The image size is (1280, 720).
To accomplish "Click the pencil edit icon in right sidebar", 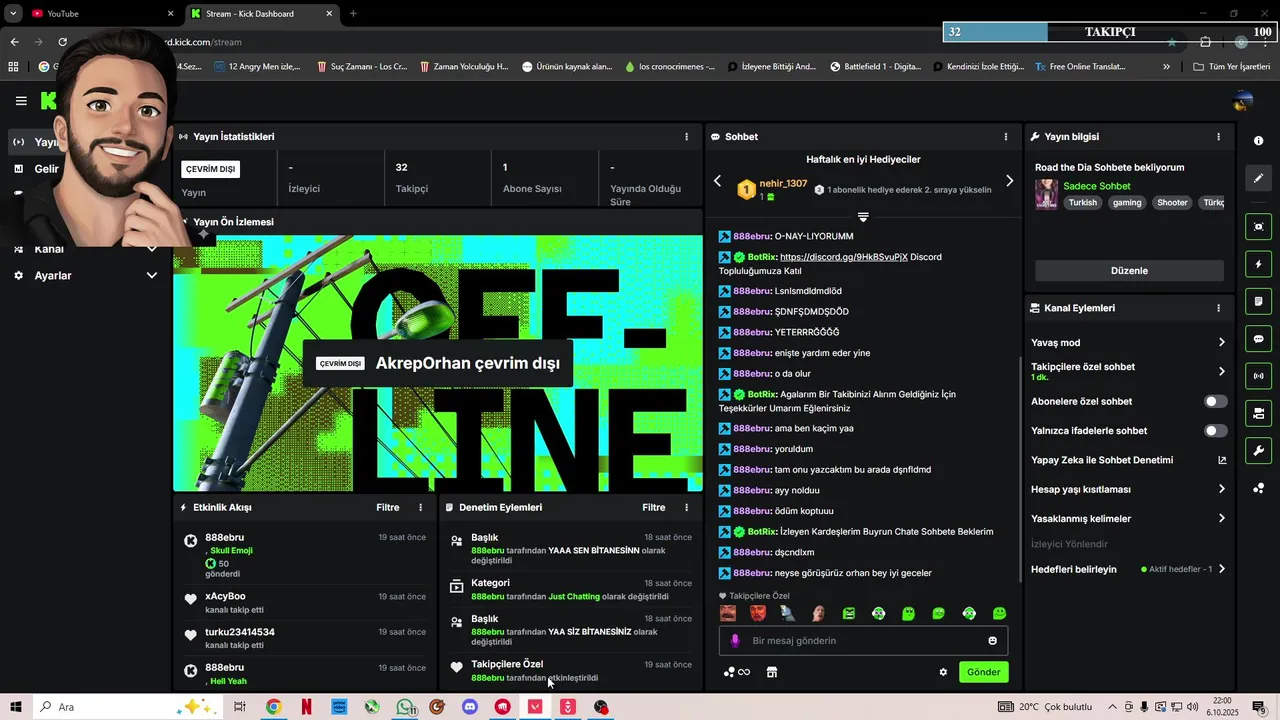I will (x=1259, y=178).
